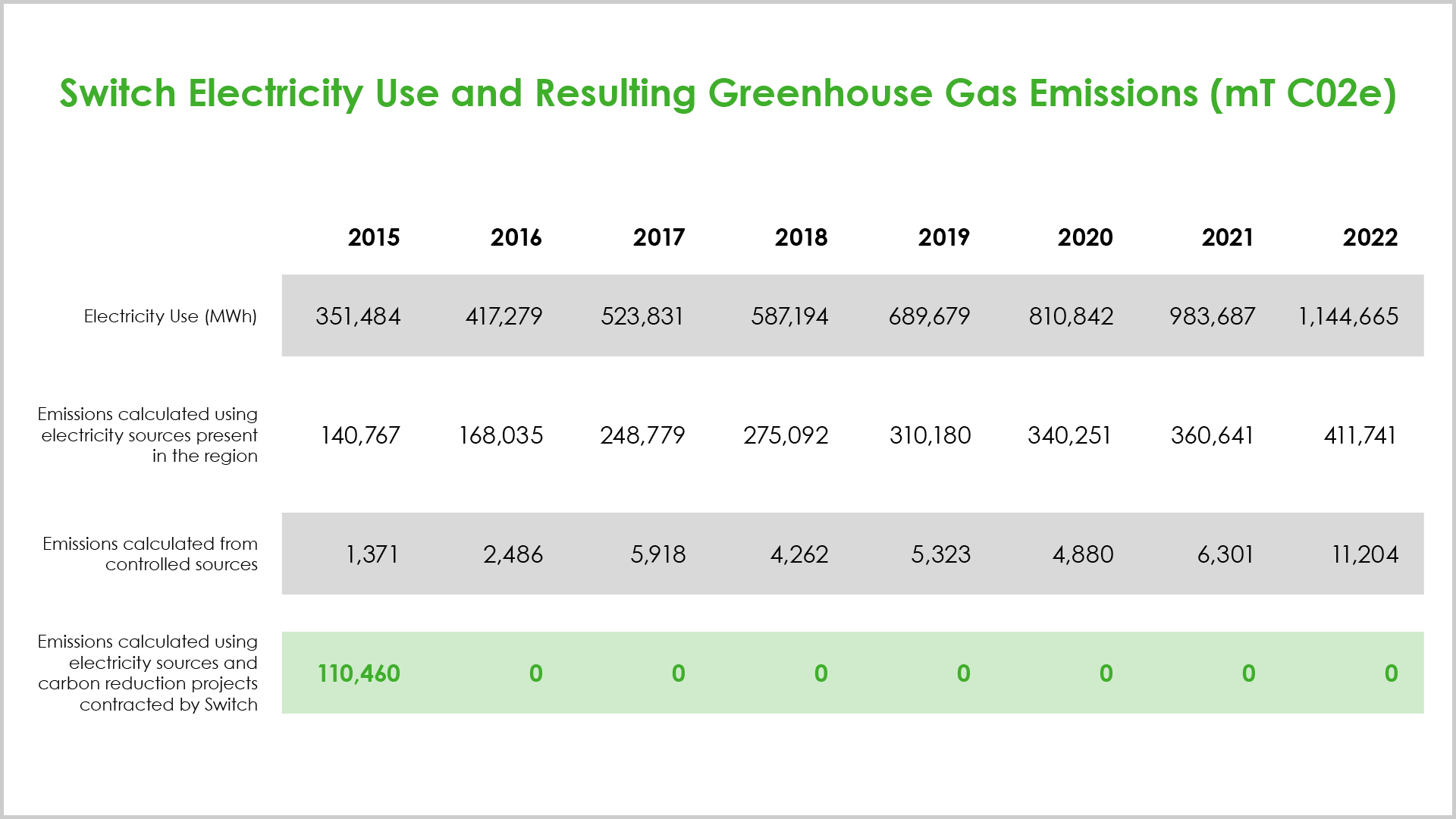Select electricity use value 523,831
Image resolution: width=1456 pixels, height=819 pixels.
[643, 316]
